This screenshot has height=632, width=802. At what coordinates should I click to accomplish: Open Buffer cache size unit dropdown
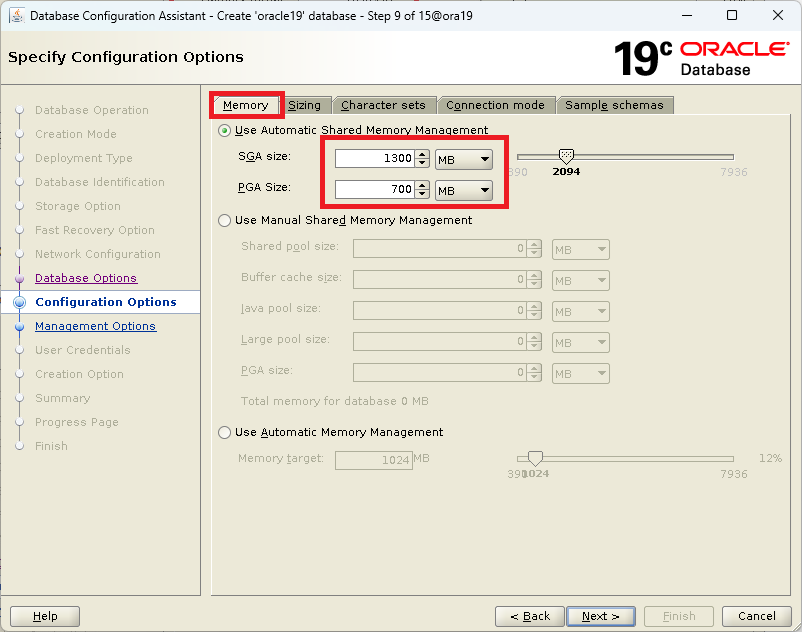[x=581, y=281]
